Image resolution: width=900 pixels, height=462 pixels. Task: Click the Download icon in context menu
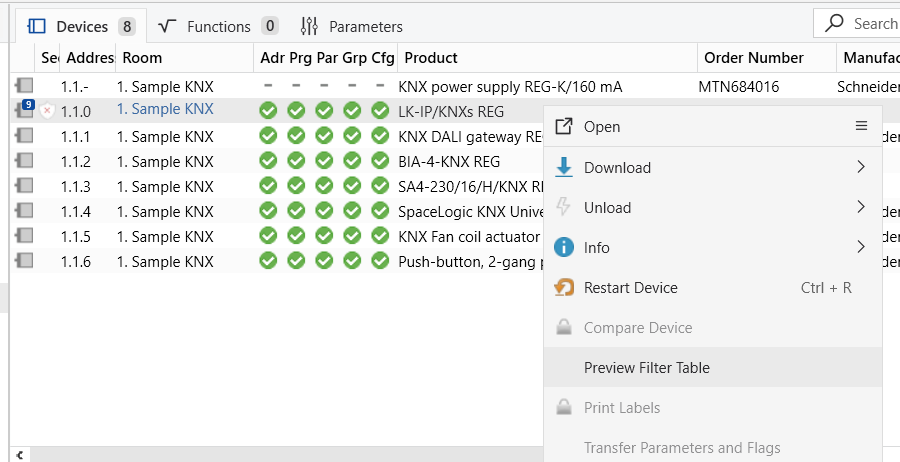[x=564, y=168]
